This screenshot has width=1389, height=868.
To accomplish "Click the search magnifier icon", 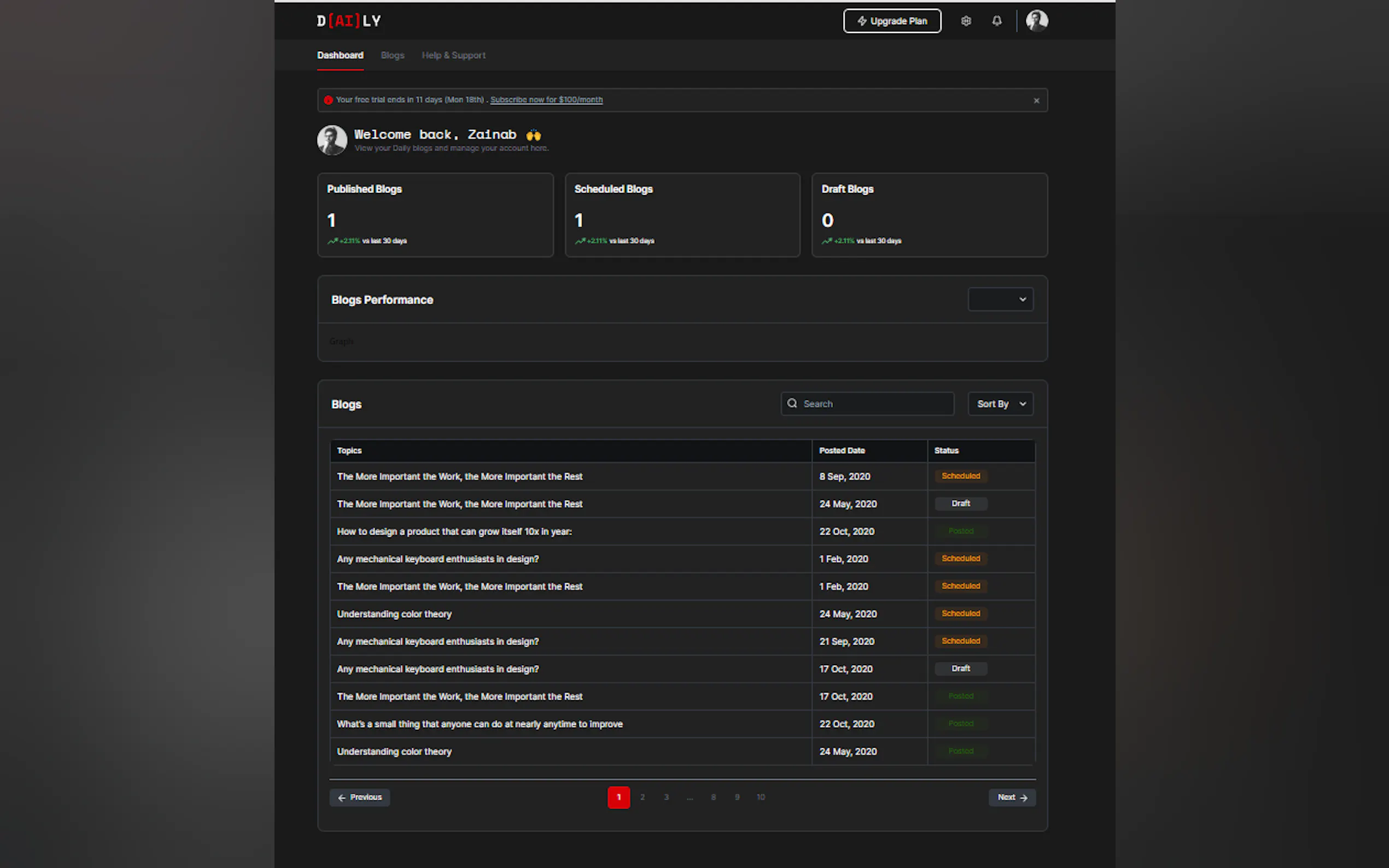I will (792, 403).
